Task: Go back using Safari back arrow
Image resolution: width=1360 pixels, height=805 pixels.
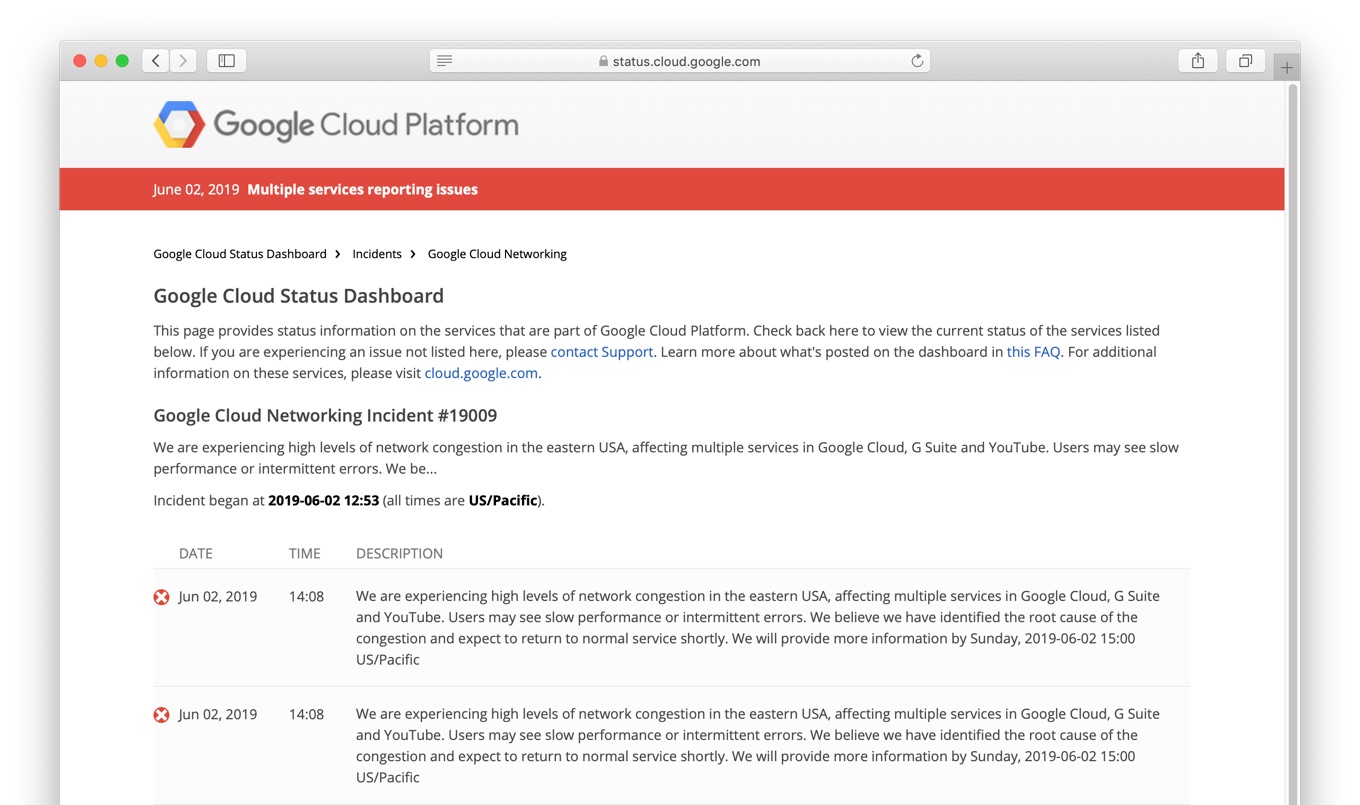Action: [x=156, y=61]
